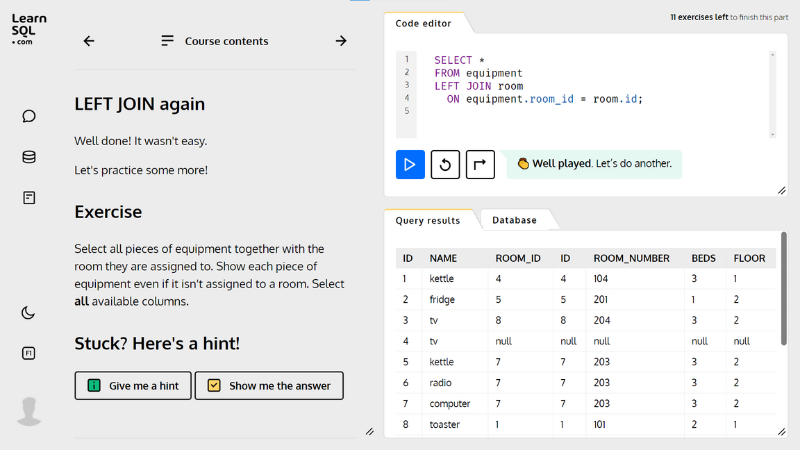Switch to the Database tab

[514, 220]
